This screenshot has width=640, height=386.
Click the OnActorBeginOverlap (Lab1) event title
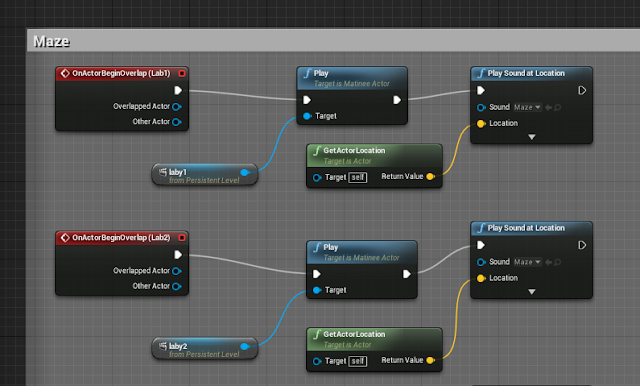[121, 73]
